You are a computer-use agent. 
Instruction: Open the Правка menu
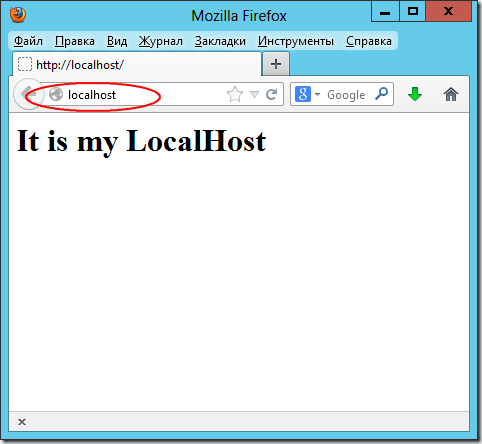pos(75,41)
